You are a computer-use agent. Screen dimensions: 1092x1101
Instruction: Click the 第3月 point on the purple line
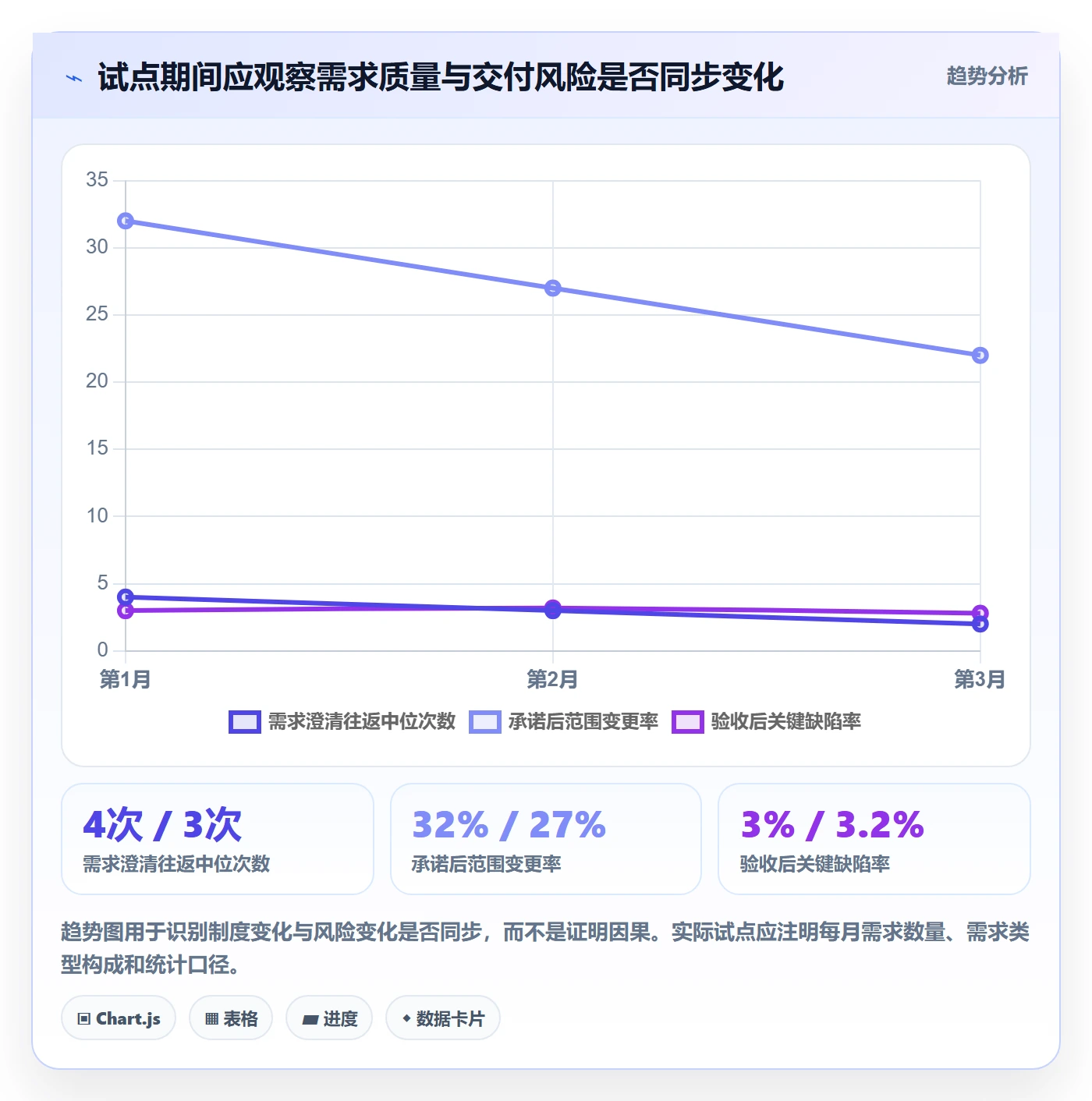point(980,613)
